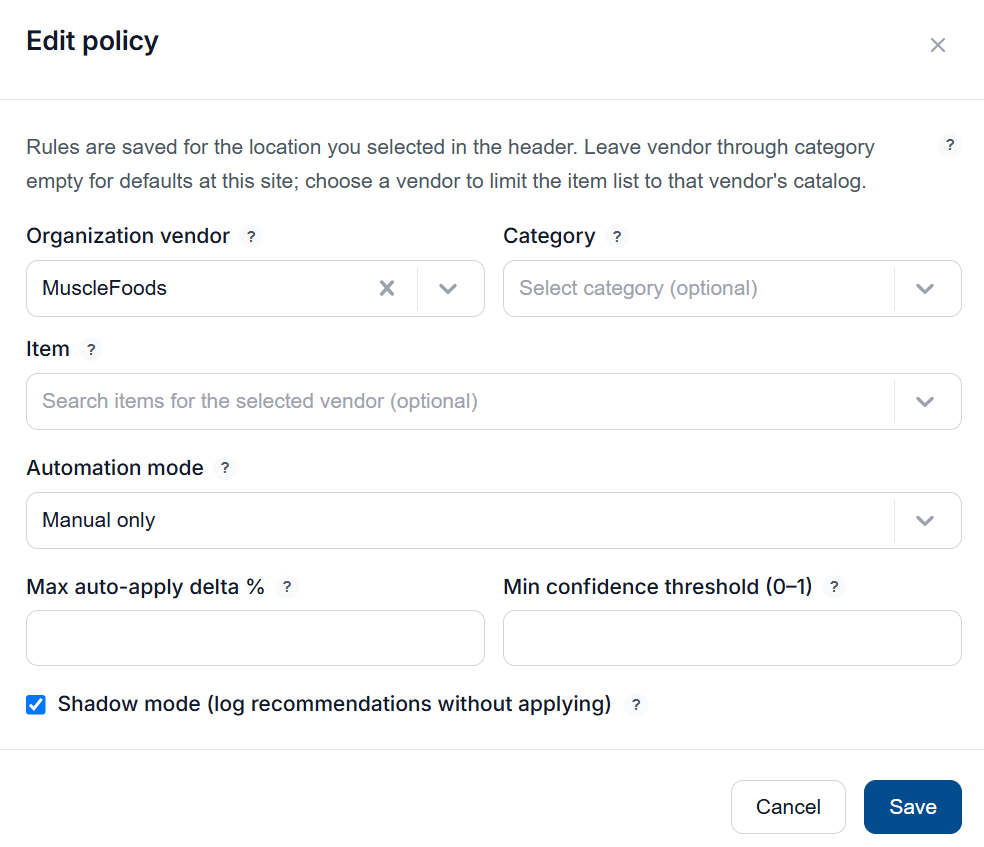984x847 pixels.
Task: Clear the MuscleFoods vendor selection
Action: click(x=387, y=289)
